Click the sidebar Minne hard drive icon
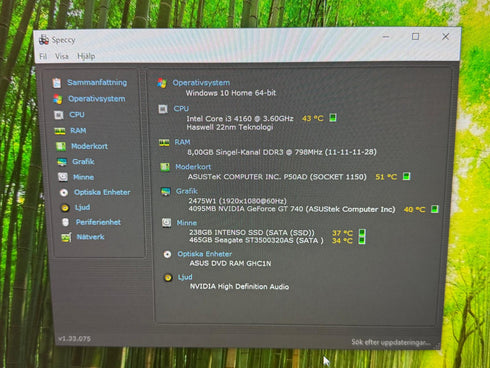This screenshot has height=368, width=490. tap(63, 177)
